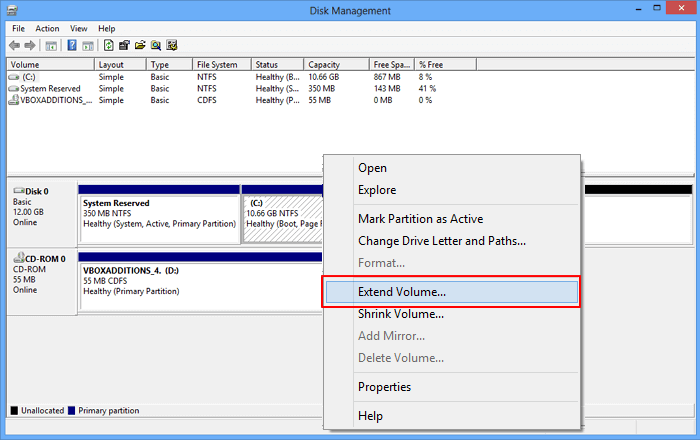Click the blue Help question mark icon

click(72, 45)
